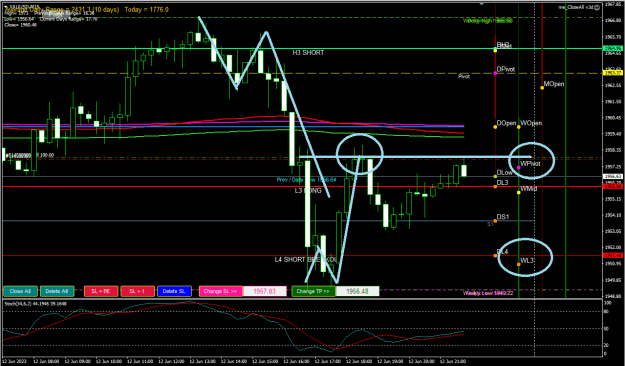Edit the take profit field showing 1956.48
Screen dimensions: 625x366
point(357,291)
